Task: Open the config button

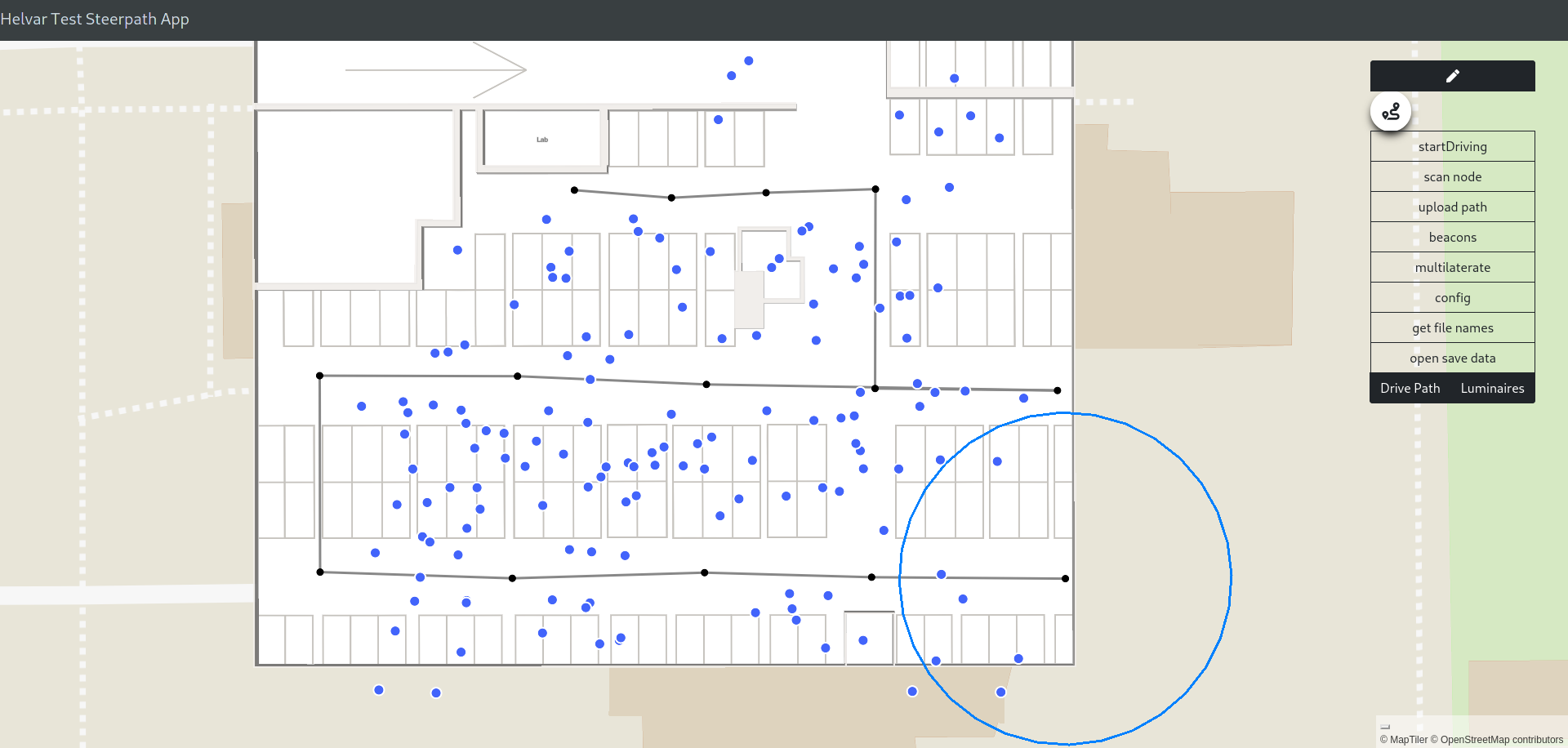Action: (1452, 297)
